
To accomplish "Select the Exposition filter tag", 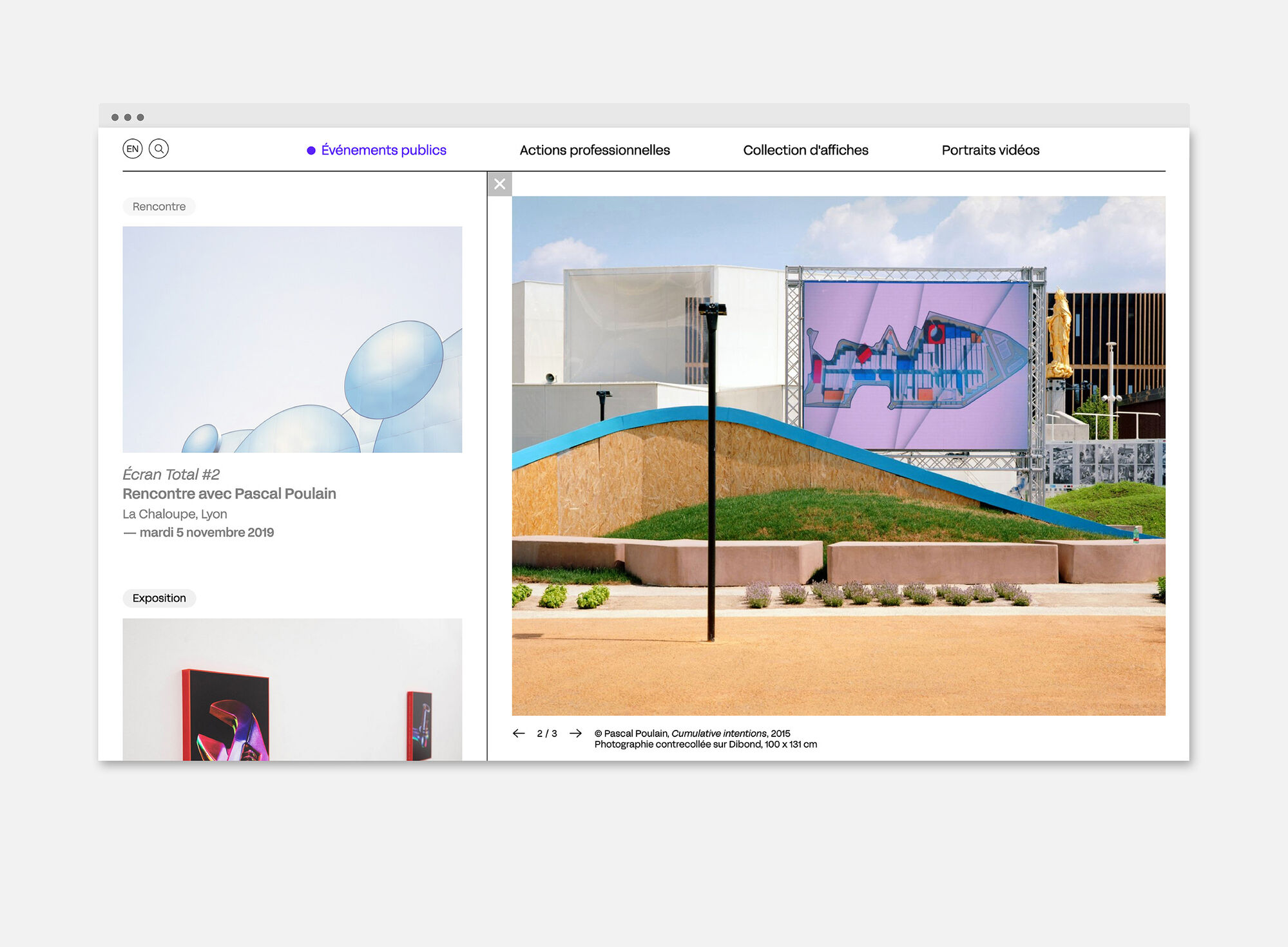I will pos(159,598).
